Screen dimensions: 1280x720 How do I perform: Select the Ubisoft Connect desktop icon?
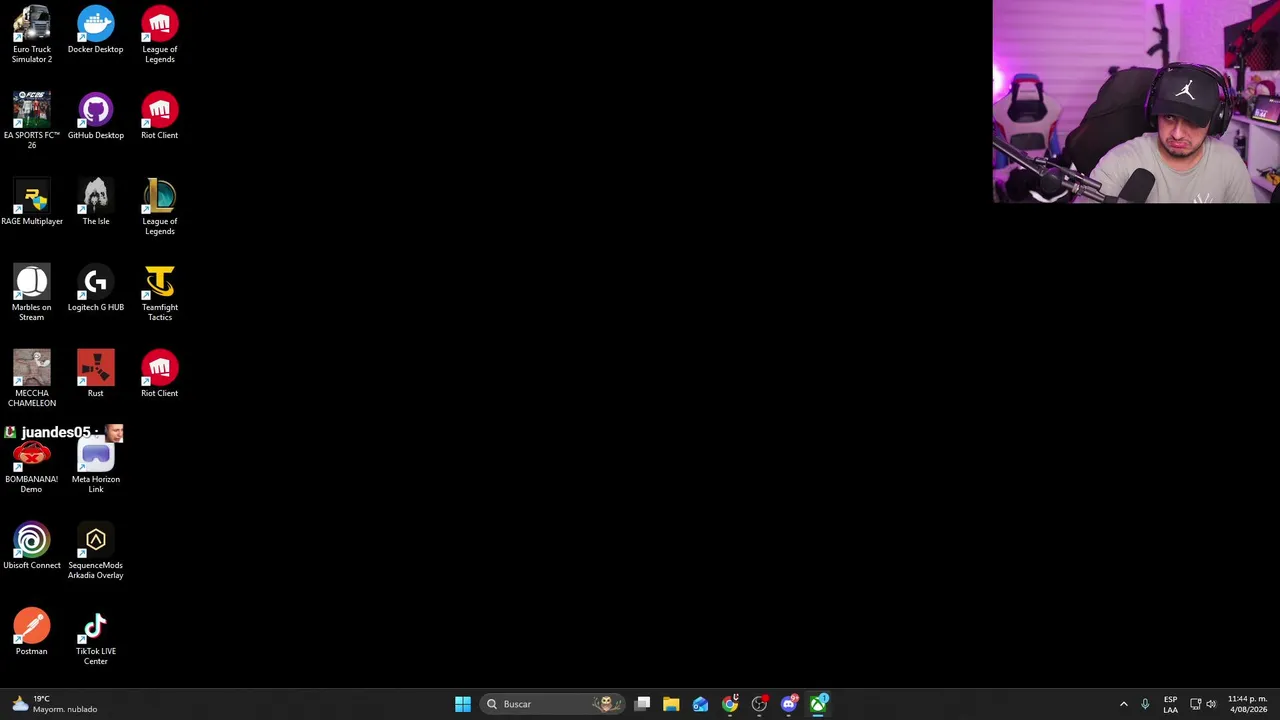point(32,546)
